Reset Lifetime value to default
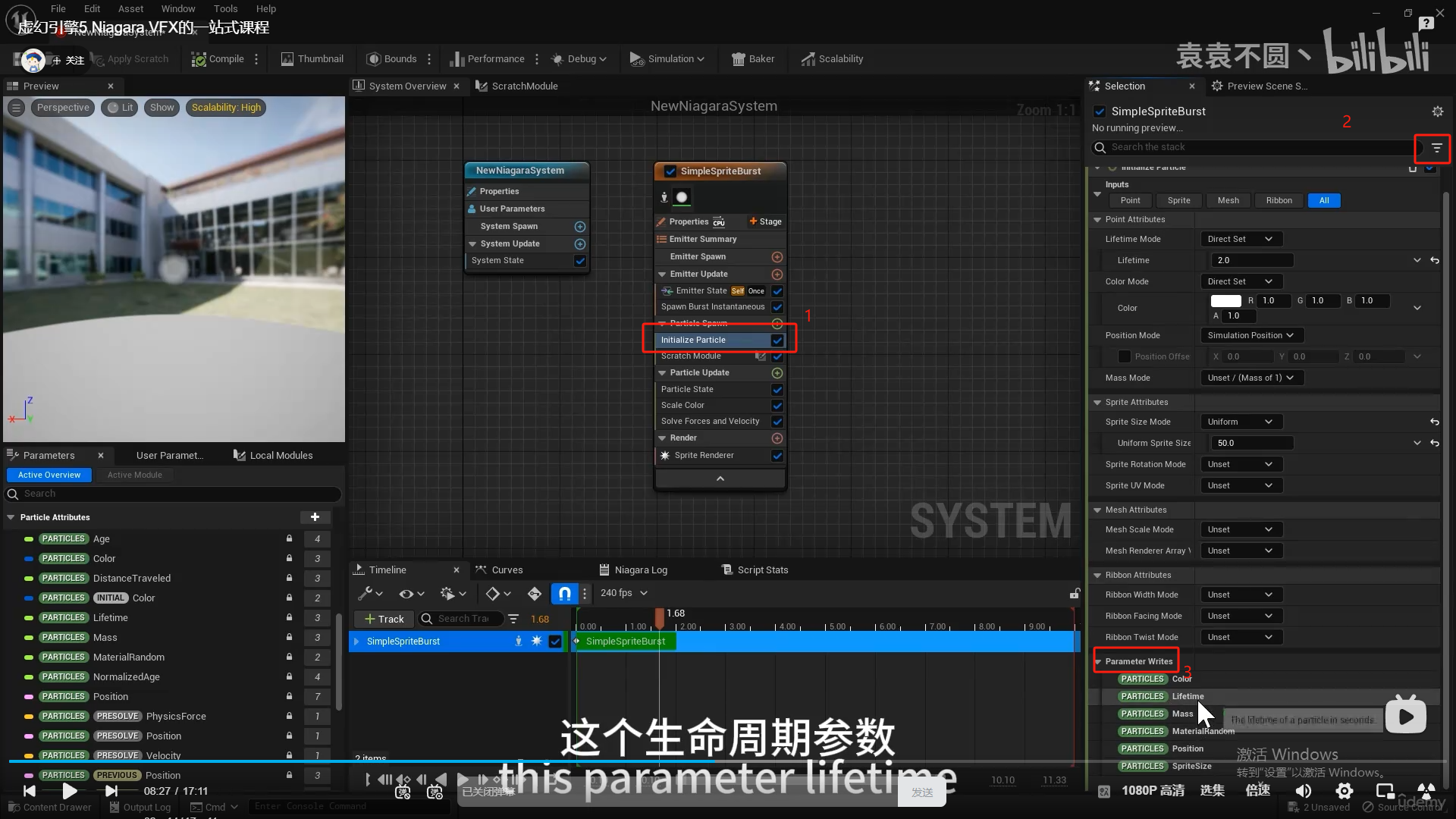The height and width of the screenshot is (819, 1456). [1435, 260]
